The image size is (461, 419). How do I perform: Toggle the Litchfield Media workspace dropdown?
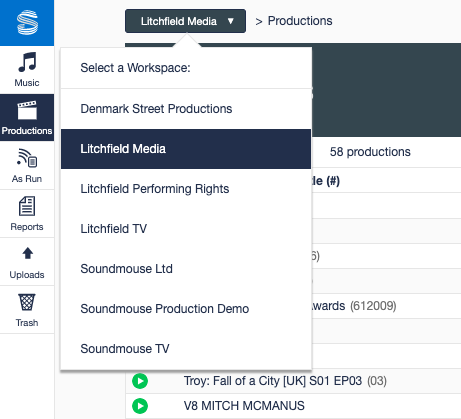(185, 21)
